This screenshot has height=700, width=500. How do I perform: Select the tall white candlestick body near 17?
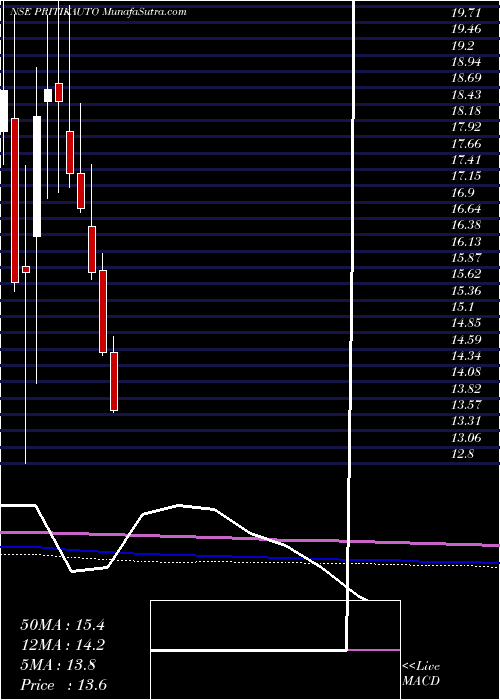pos(37,176)
